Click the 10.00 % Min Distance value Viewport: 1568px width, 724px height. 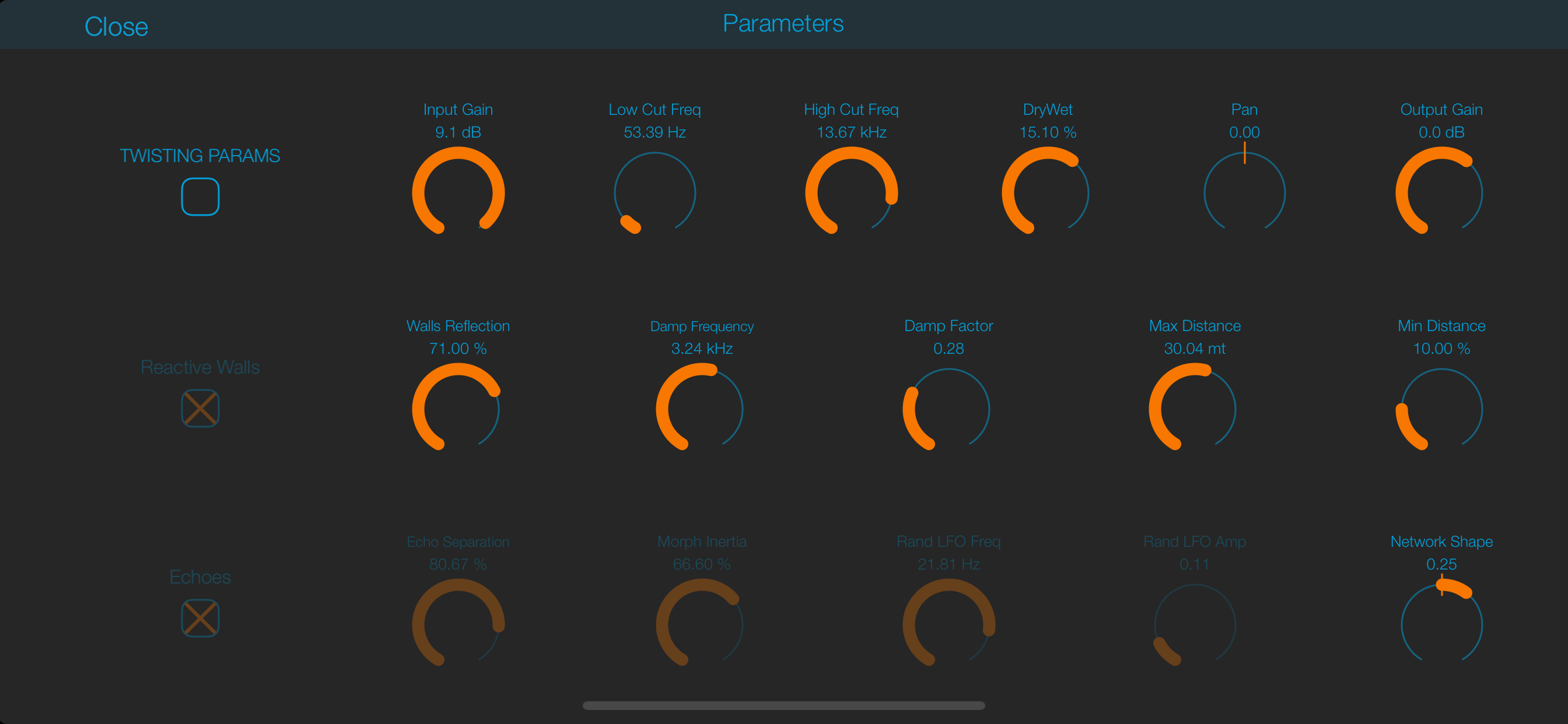[1441, 349]
